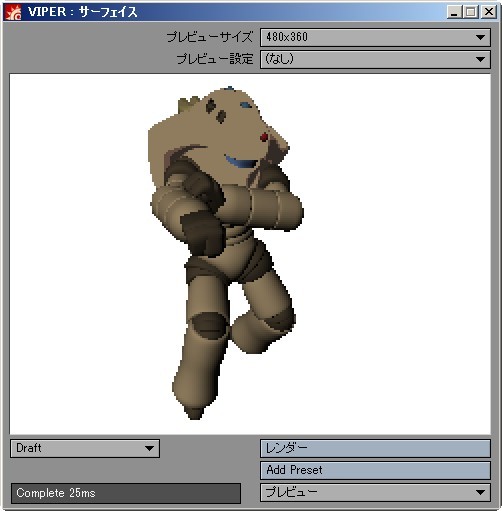Click the robot's dark knee joint
The image size is (502, 511).
208,326
